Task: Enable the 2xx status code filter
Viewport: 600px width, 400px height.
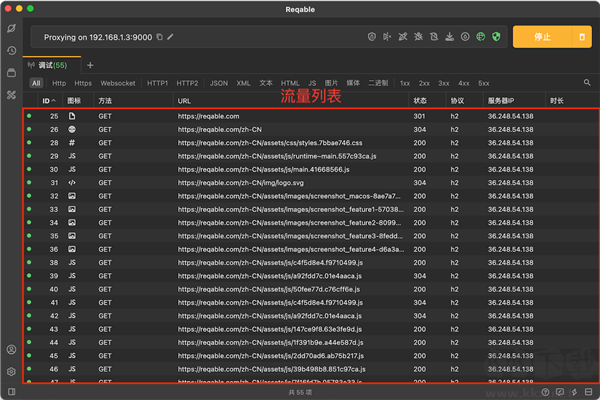Action: tap(424, 83)
